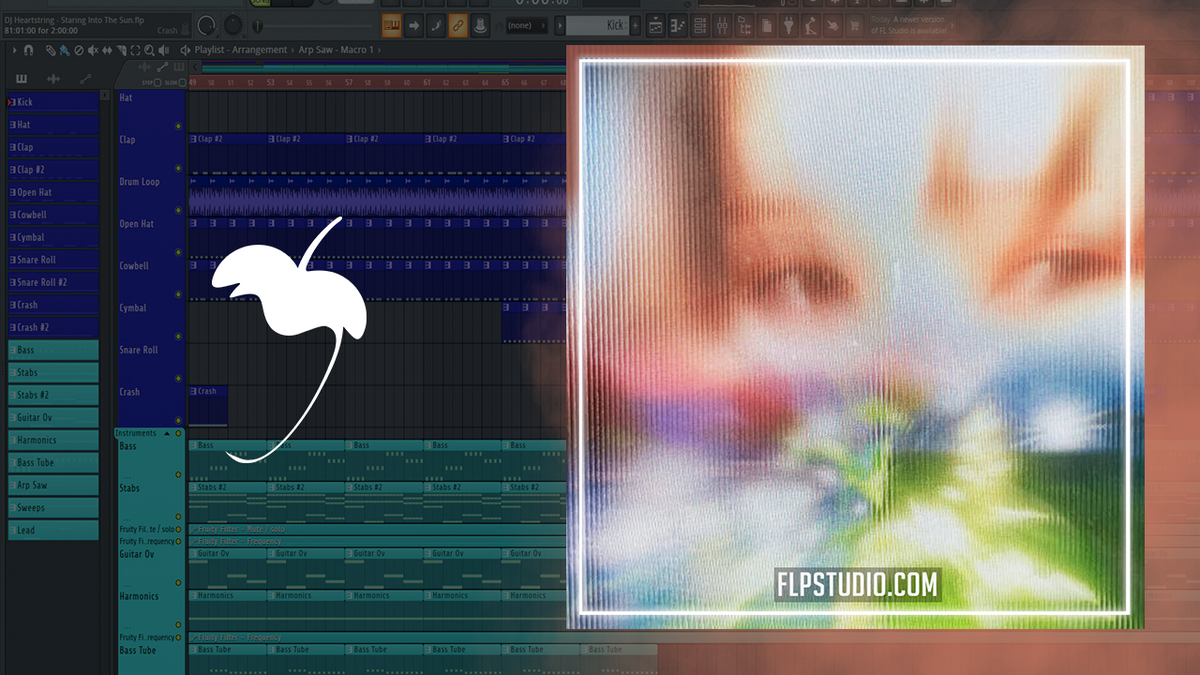
Task: Select the Mute tool in the playlist toolbar
Action: 92,49
